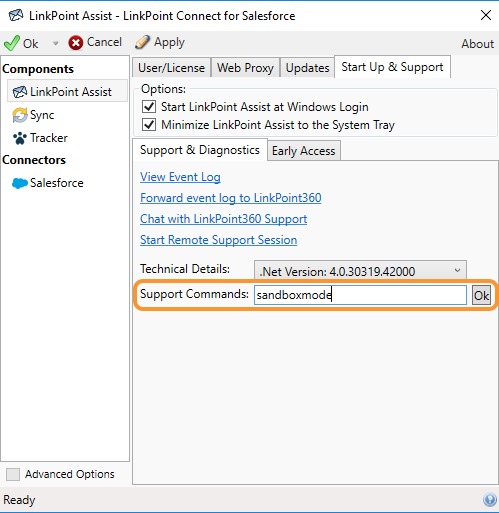Select the Support & Diagnostics tab
Screen dimensions: 499x513
[200, 150]
